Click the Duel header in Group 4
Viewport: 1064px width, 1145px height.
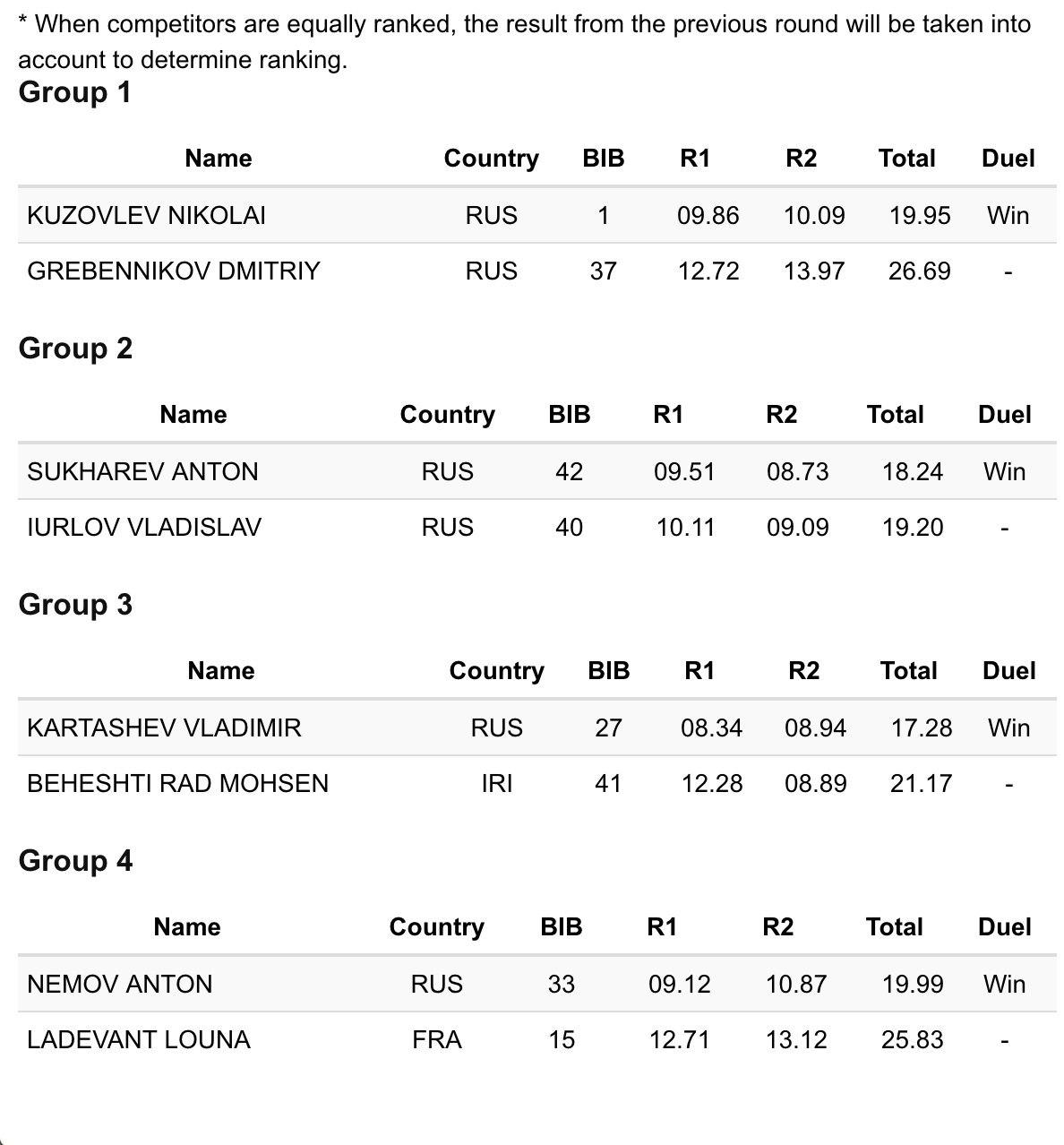[x=1004, y=927]
